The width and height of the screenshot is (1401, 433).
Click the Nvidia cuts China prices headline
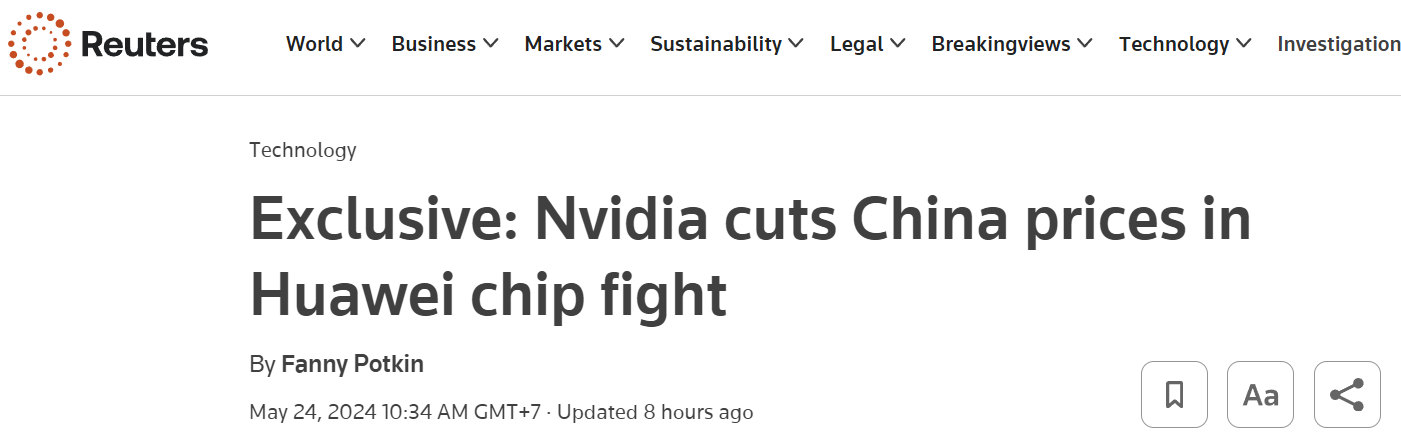click(x=750, y=258)
